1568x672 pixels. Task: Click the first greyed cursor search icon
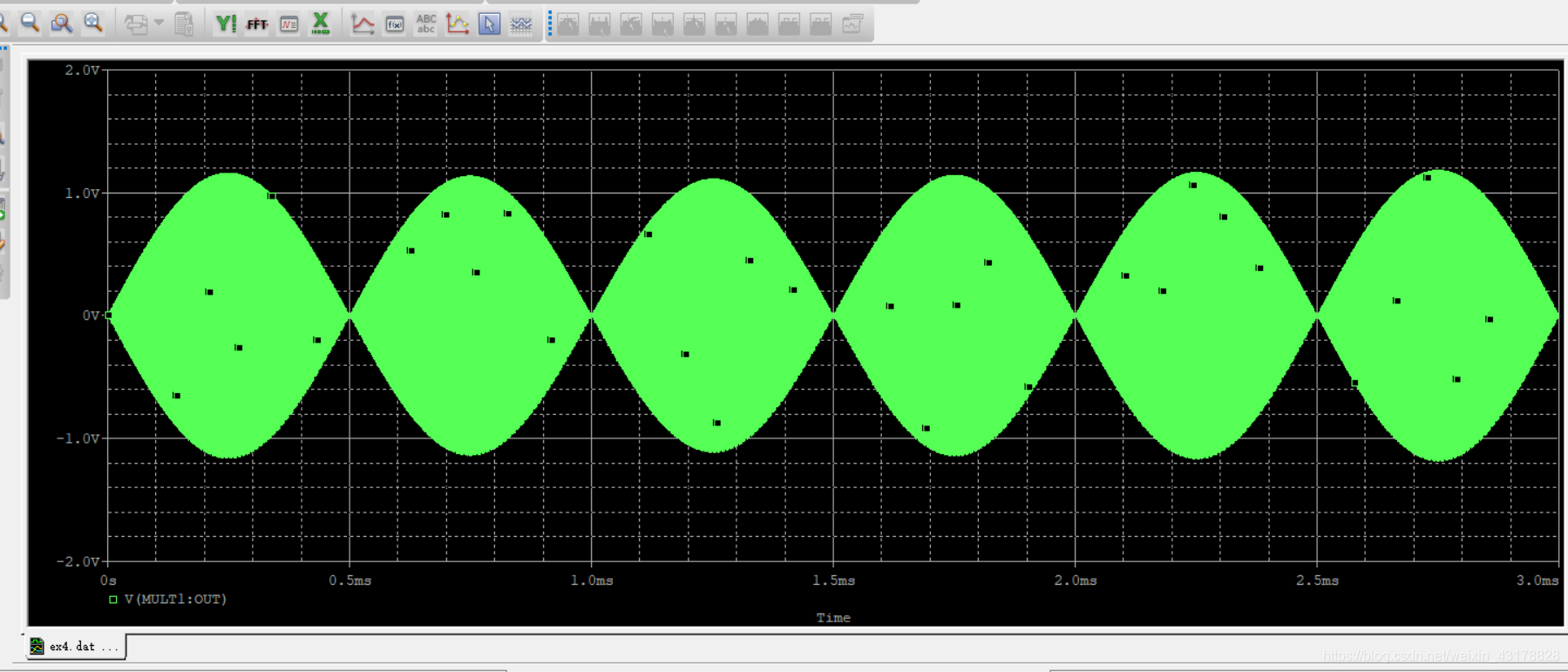point(568,24)
